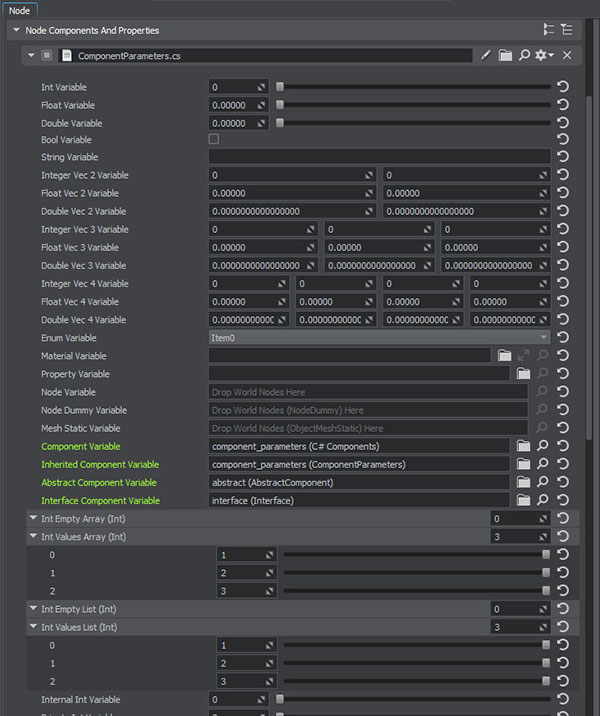The image size is (600, 716).
Task: Collapse the Node Components And Properties section
Action: point(16,30)
